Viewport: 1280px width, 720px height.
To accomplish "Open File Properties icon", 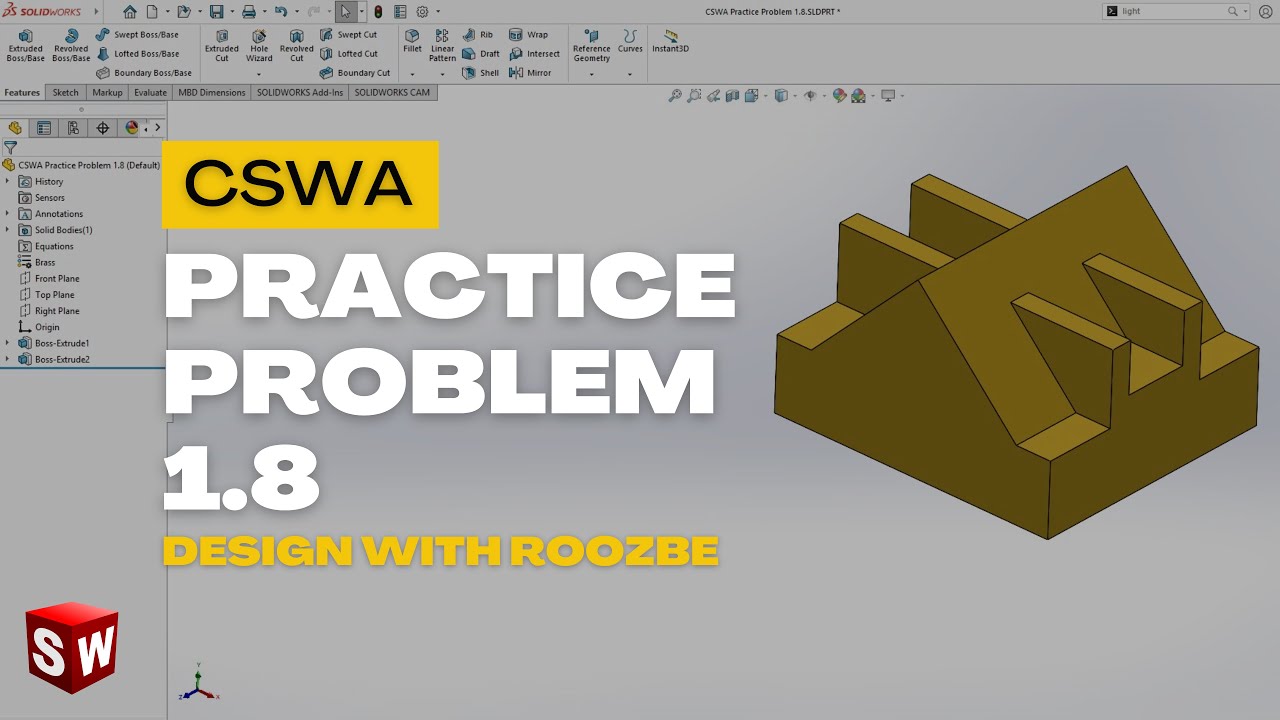I will pyautogui.click(x=400, y=12).
